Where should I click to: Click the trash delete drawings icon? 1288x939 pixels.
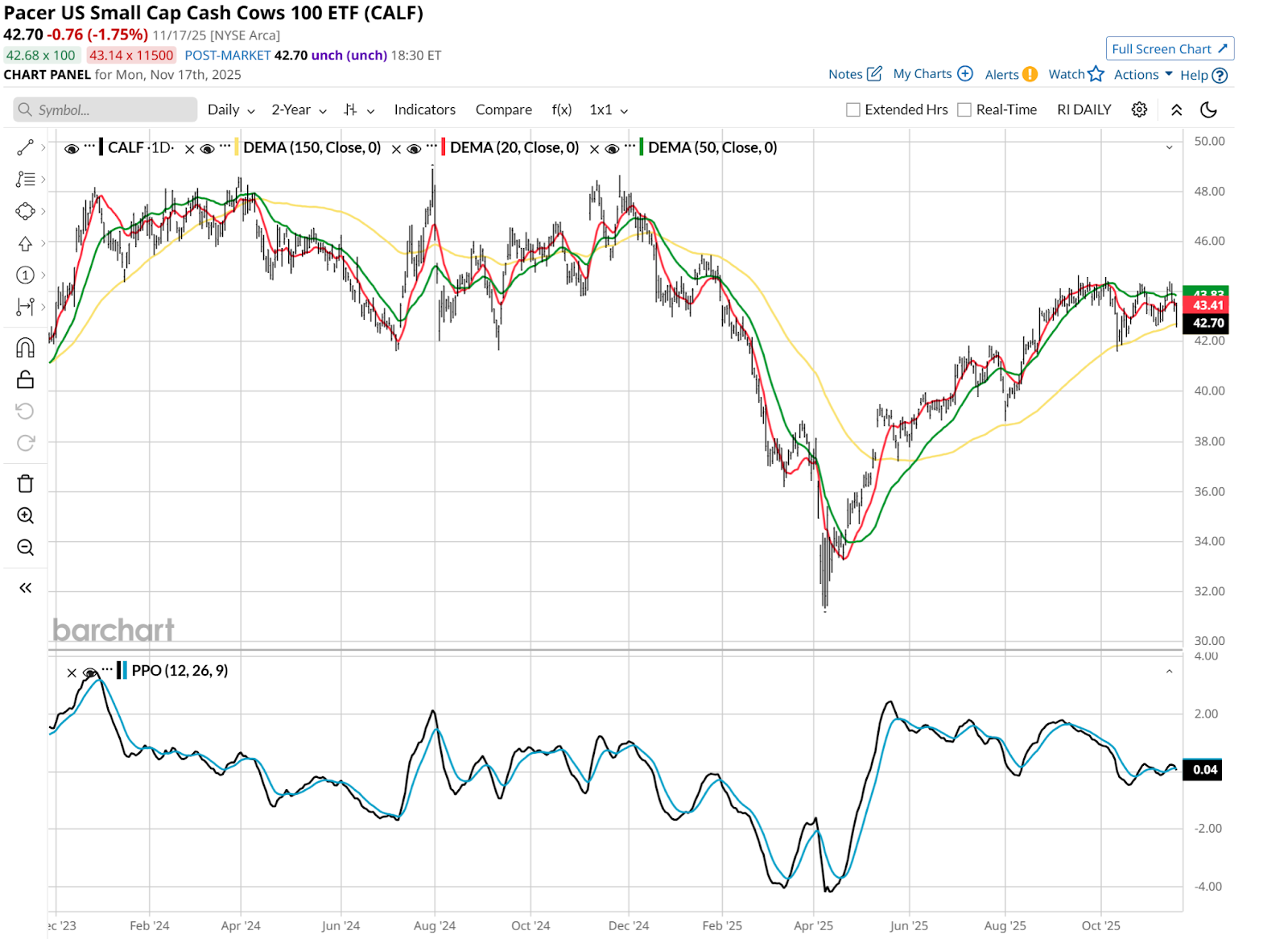25,484
